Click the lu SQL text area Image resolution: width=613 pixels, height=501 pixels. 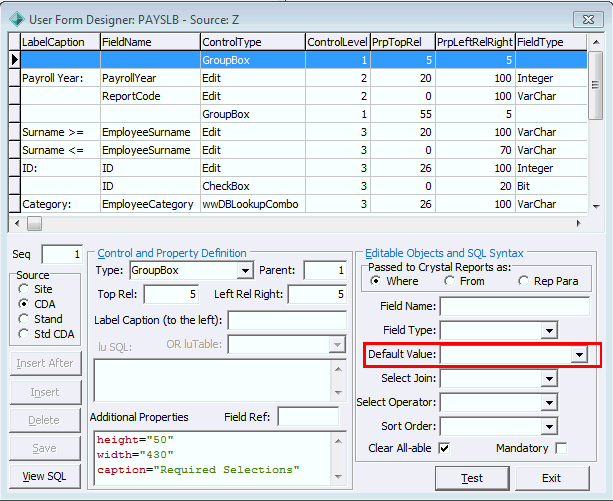pyautogui.click(x=213, y=381)
